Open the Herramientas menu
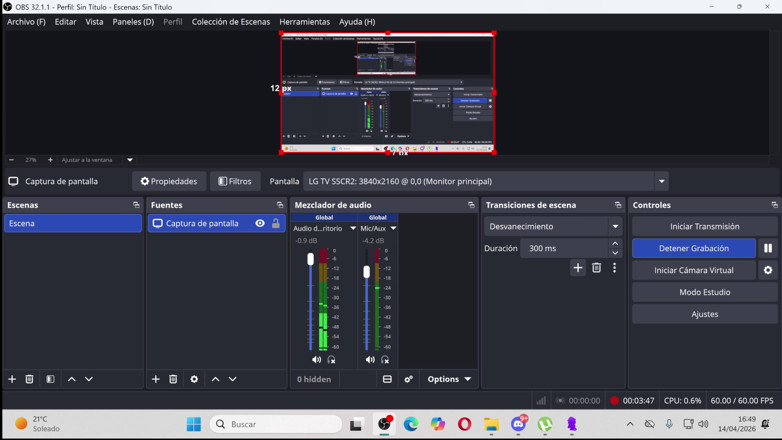This screenshot has width=782, height=440. (304, 22)
